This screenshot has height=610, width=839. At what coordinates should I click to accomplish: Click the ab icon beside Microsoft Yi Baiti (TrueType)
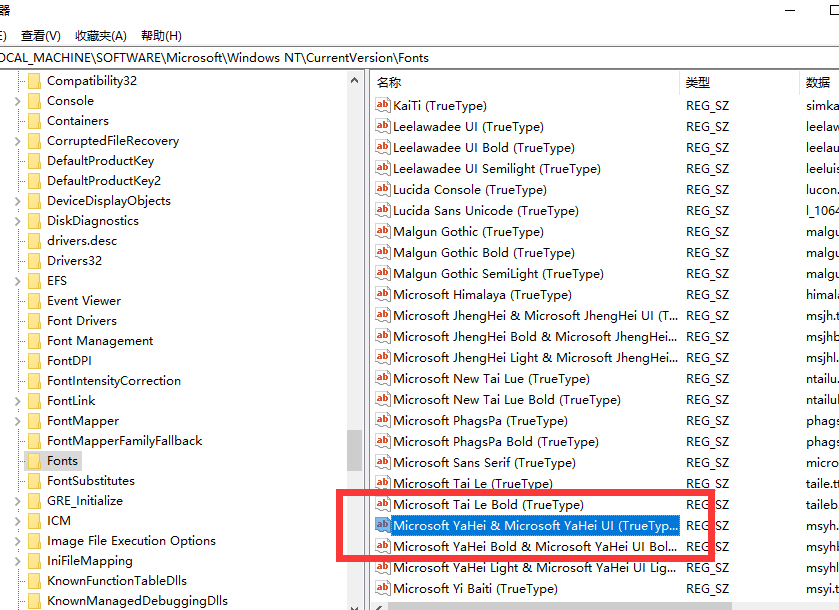click(x=382, y=588)
